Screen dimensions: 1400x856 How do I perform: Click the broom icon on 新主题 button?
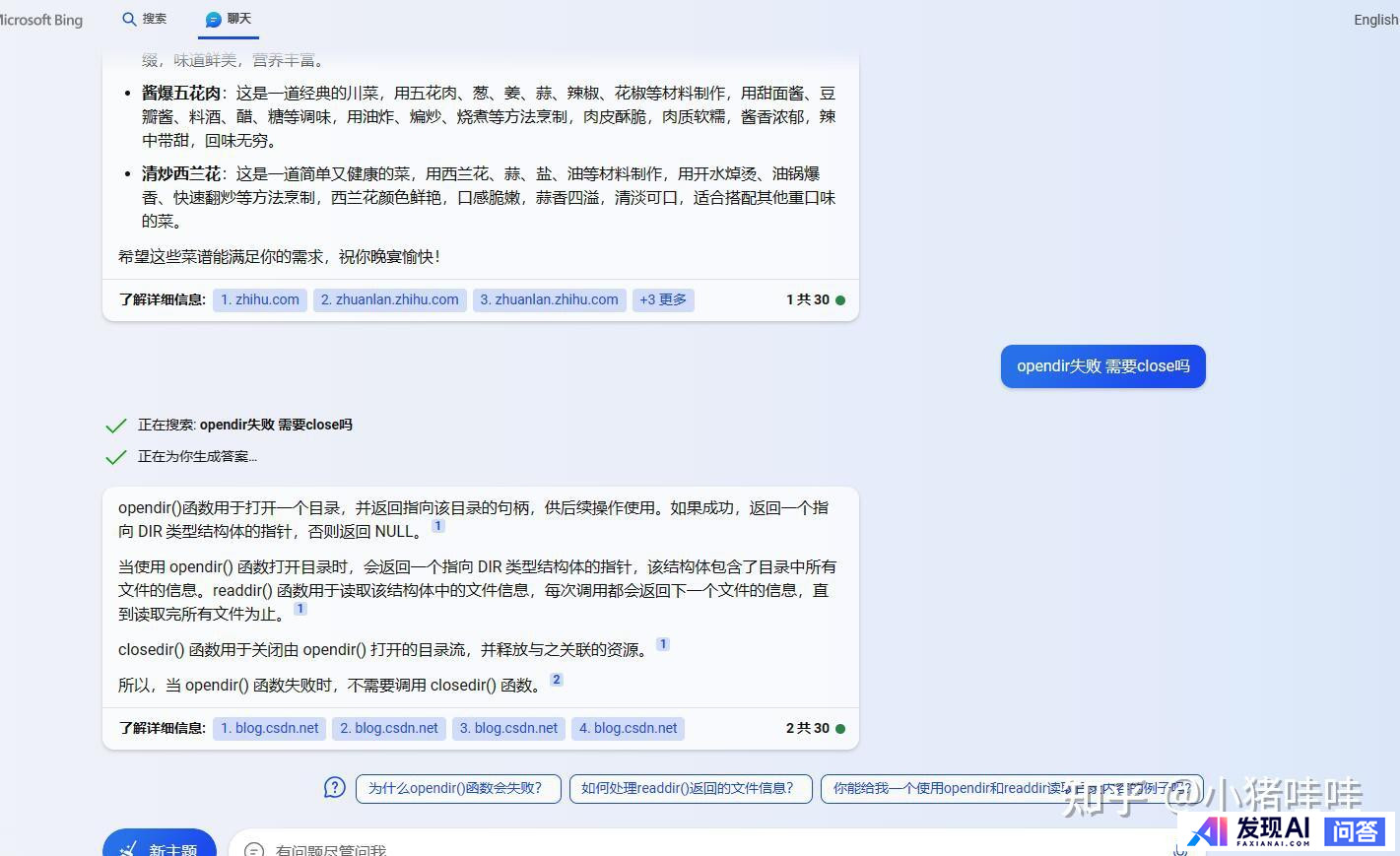(x=128, y=847)
